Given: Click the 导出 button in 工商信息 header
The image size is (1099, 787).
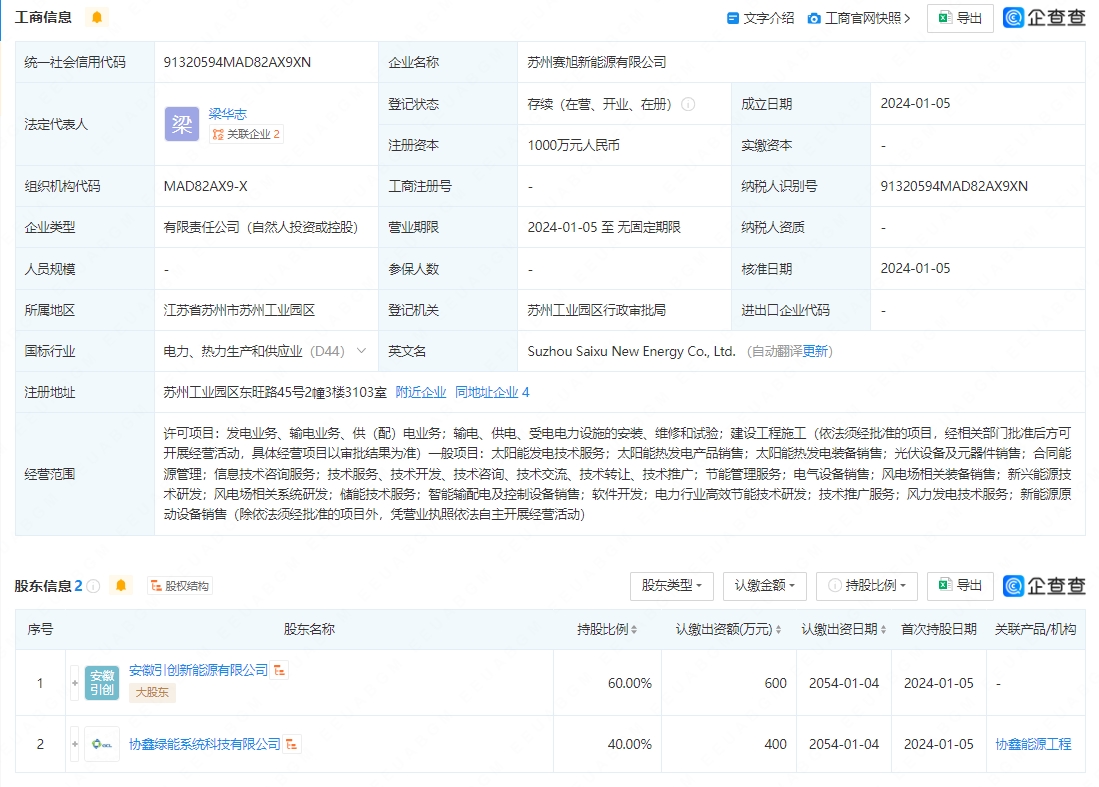Looking at the screenshot, I should point(960,18).
